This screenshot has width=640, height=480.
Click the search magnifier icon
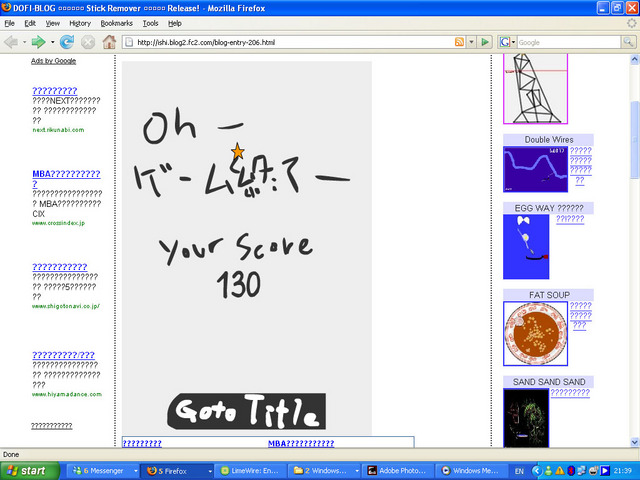(628, 42)
